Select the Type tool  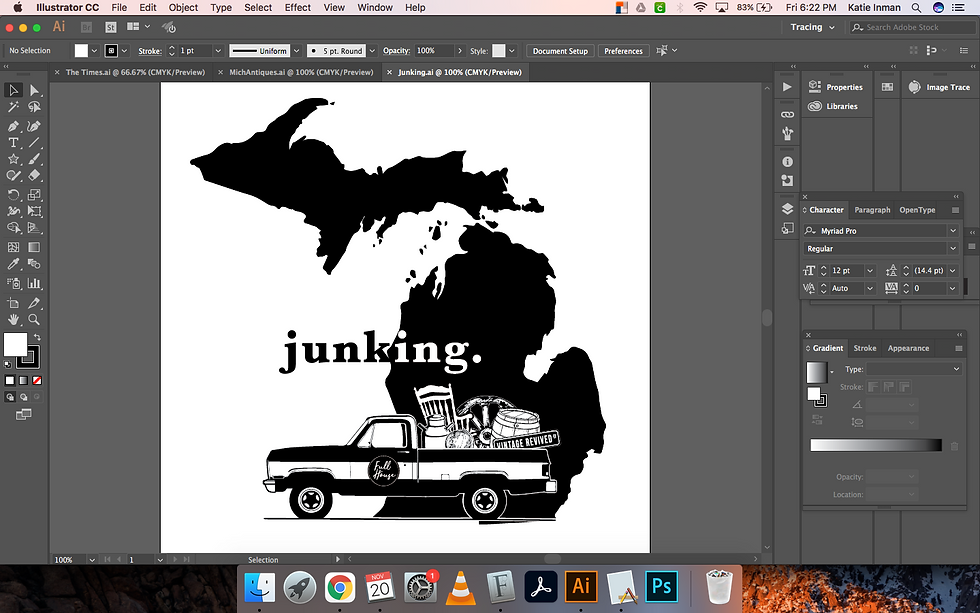click(14, 143)
